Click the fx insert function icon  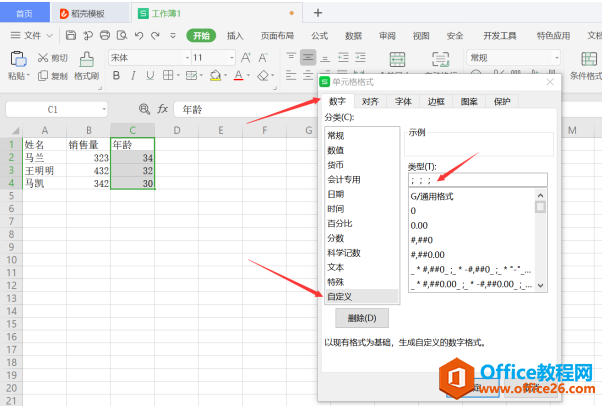click(162, 108)
